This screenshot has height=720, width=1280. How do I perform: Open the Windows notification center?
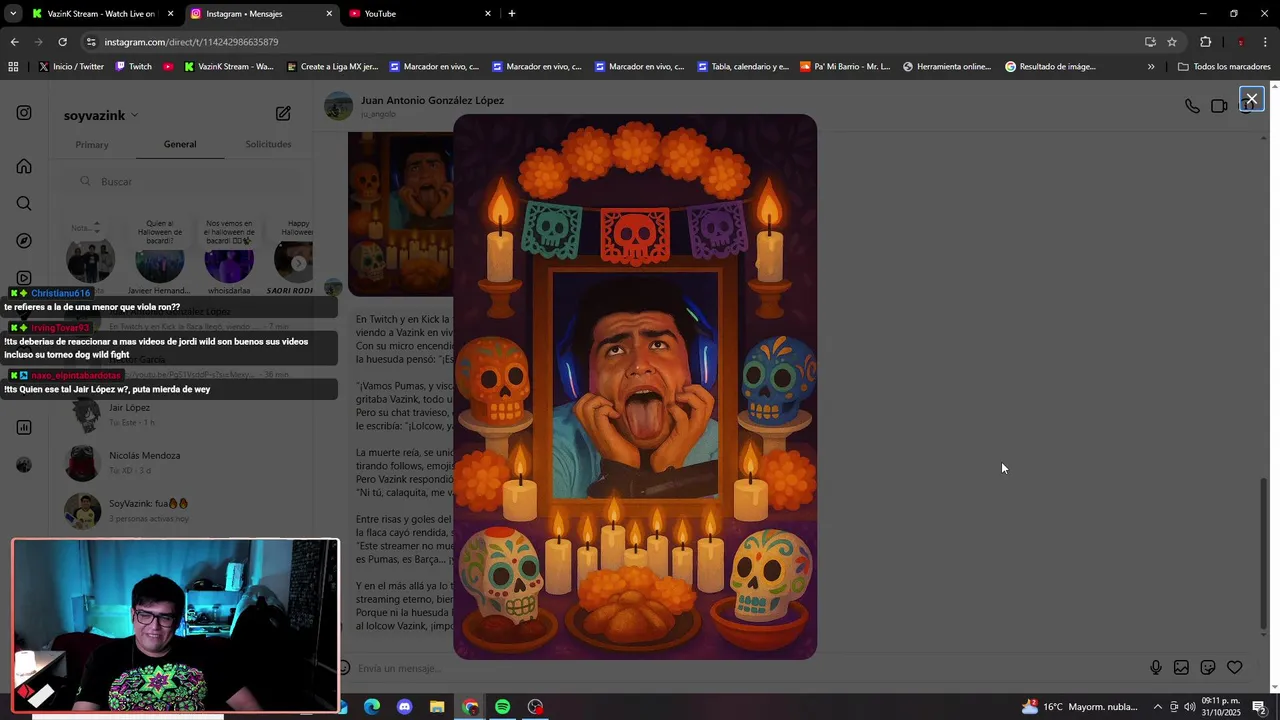tap(1259, 707)
